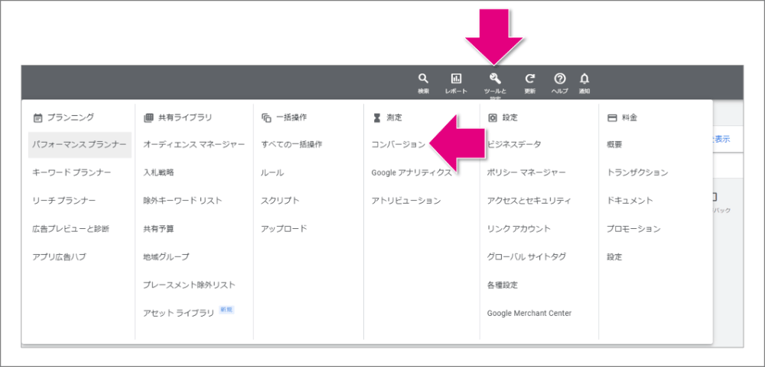Open アップロード
Screen dimensions: 765x367
[x=284, y=228]
